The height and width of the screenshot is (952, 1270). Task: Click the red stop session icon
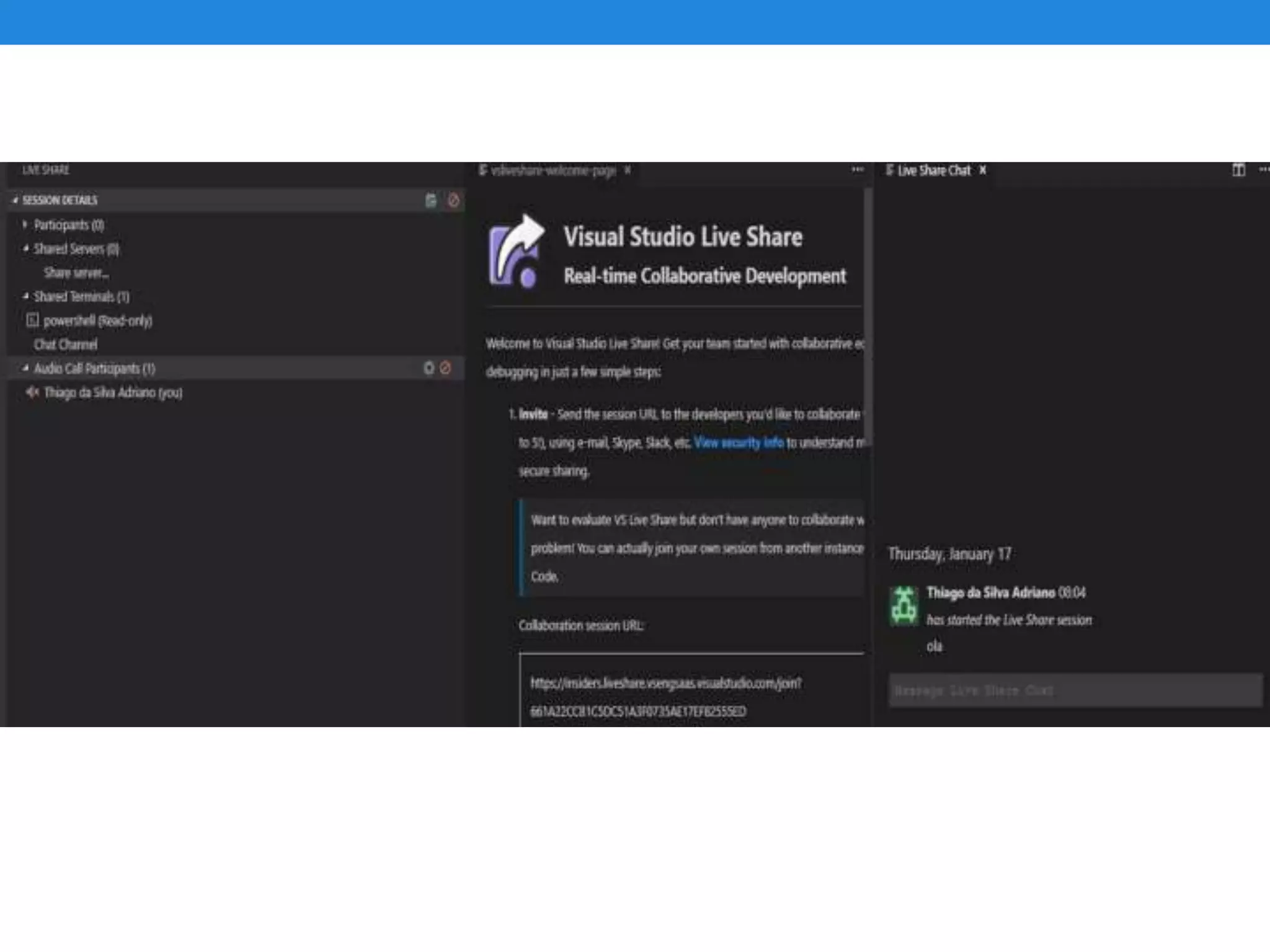pos(453,200)
